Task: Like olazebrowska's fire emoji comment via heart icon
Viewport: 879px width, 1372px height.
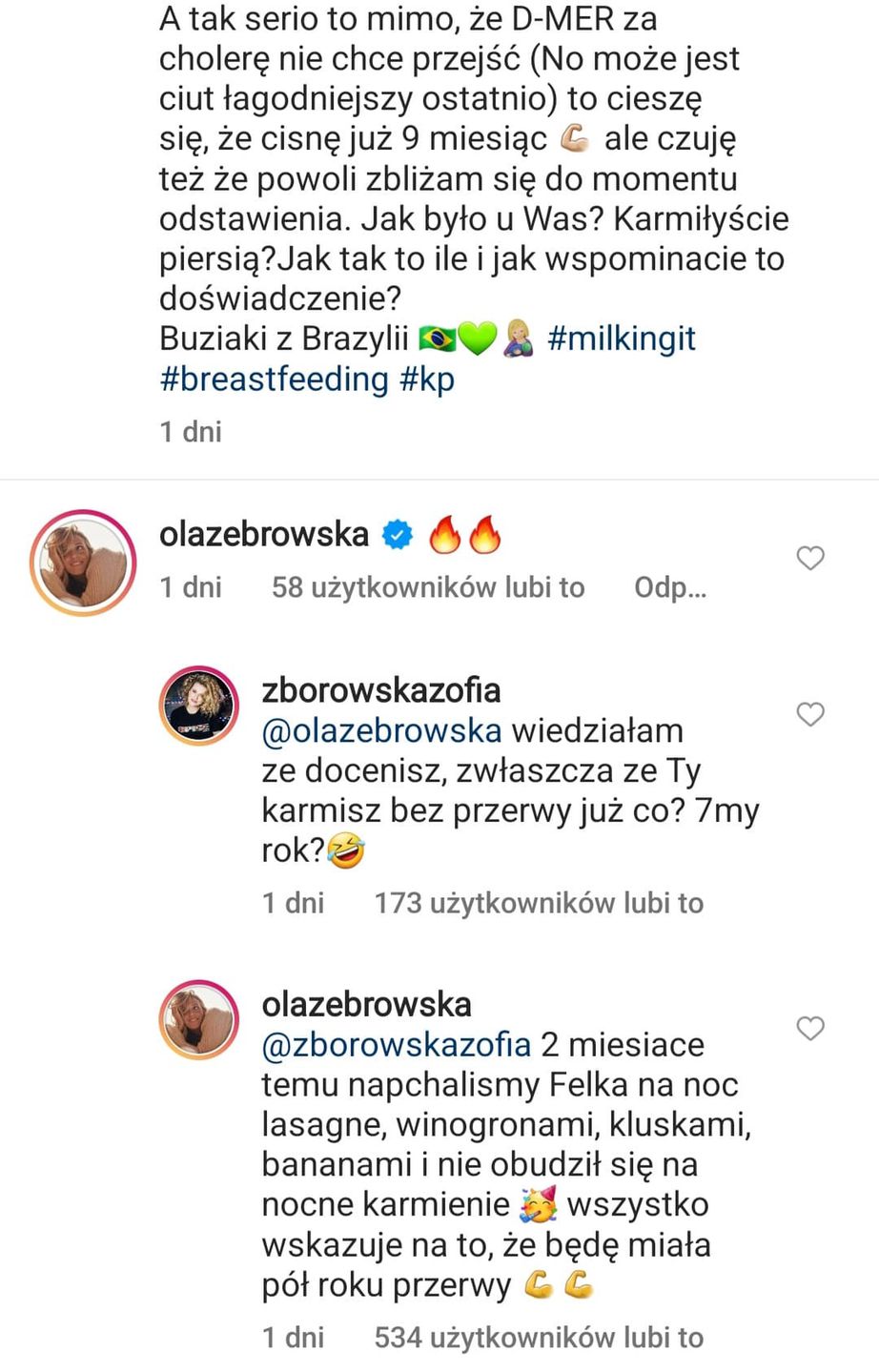Action: 810,558
